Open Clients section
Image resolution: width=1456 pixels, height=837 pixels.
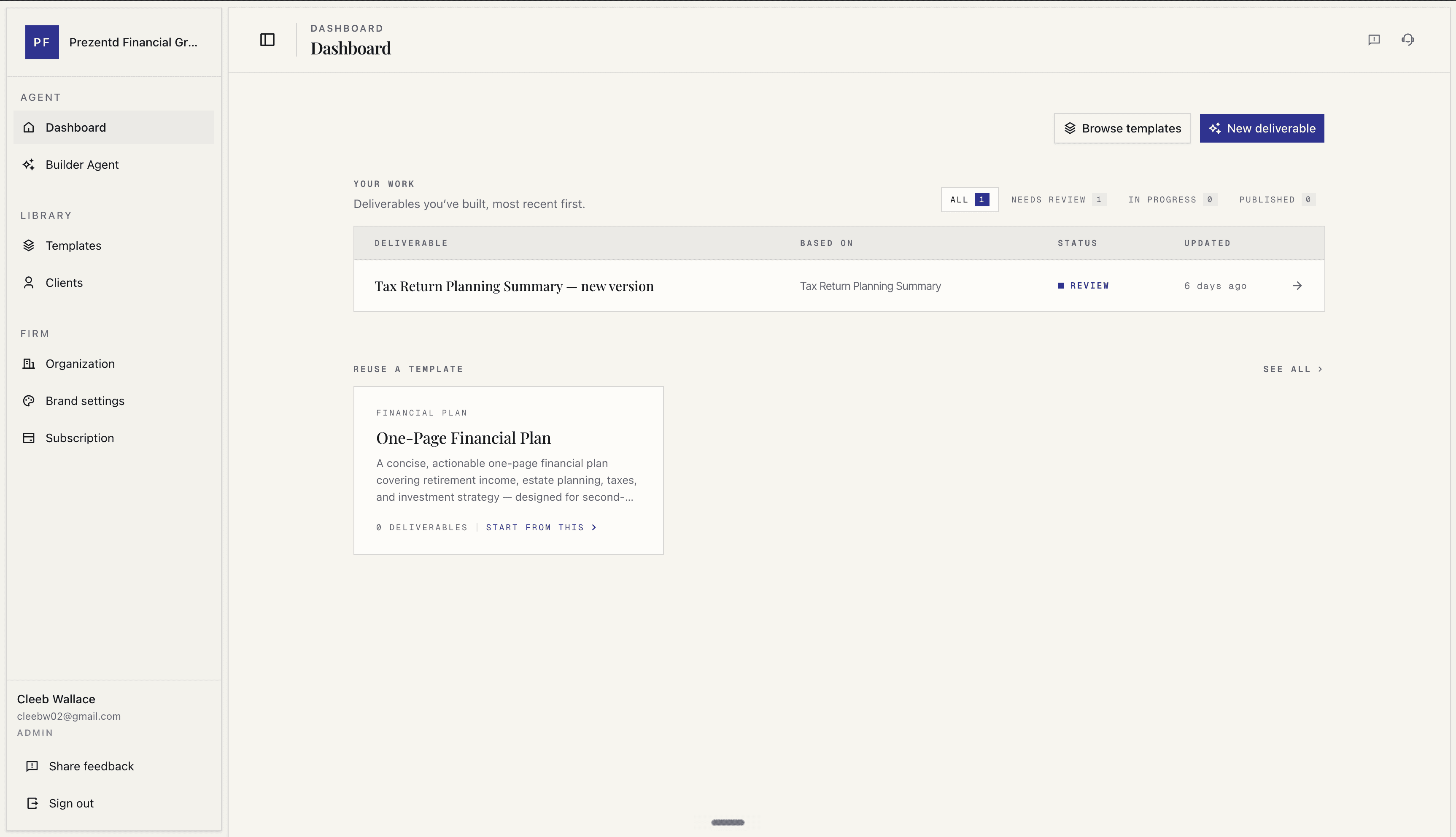tap(114, 283)
